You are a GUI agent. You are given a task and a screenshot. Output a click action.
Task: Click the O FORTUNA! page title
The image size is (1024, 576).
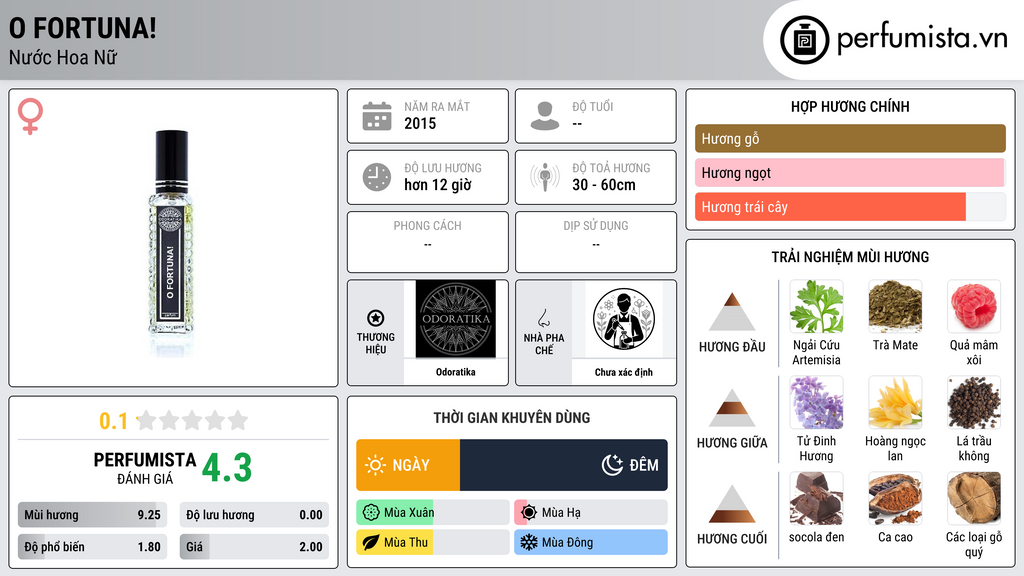click(x=82, y=28)
